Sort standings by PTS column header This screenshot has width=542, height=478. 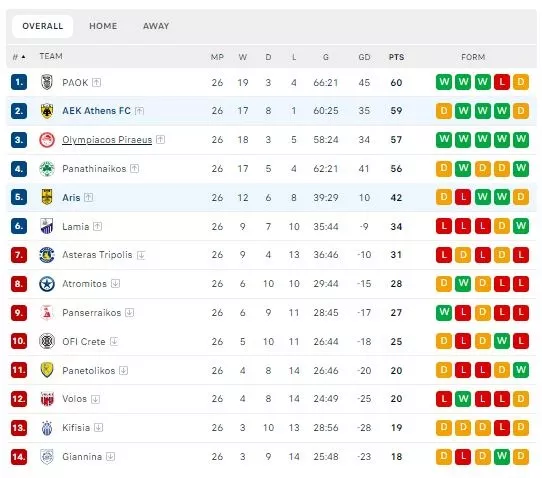tap(396, 57)
